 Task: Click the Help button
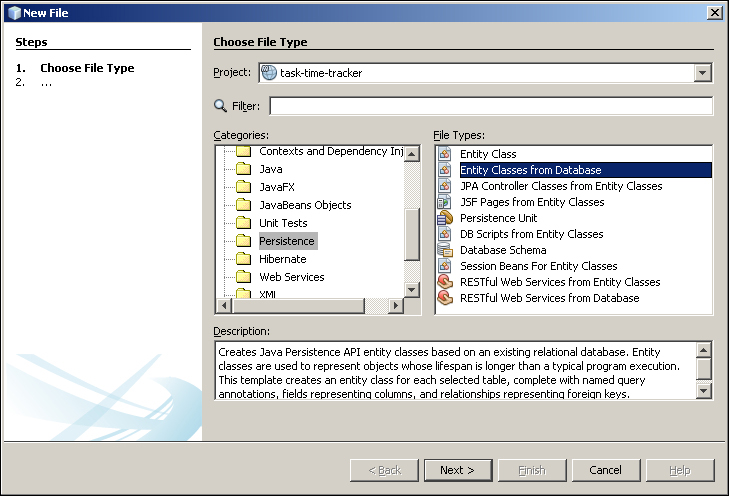(x=680, y=470)
